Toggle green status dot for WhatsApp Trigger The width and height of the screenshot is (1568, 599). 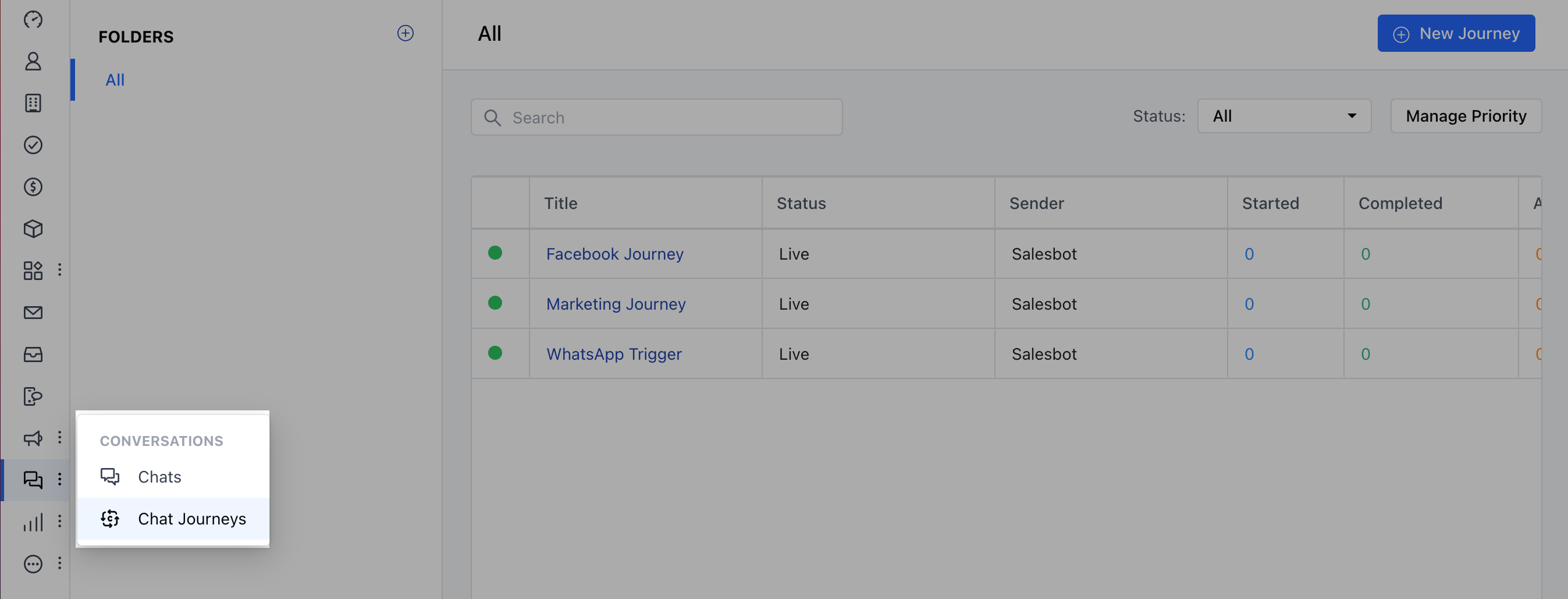495,352
